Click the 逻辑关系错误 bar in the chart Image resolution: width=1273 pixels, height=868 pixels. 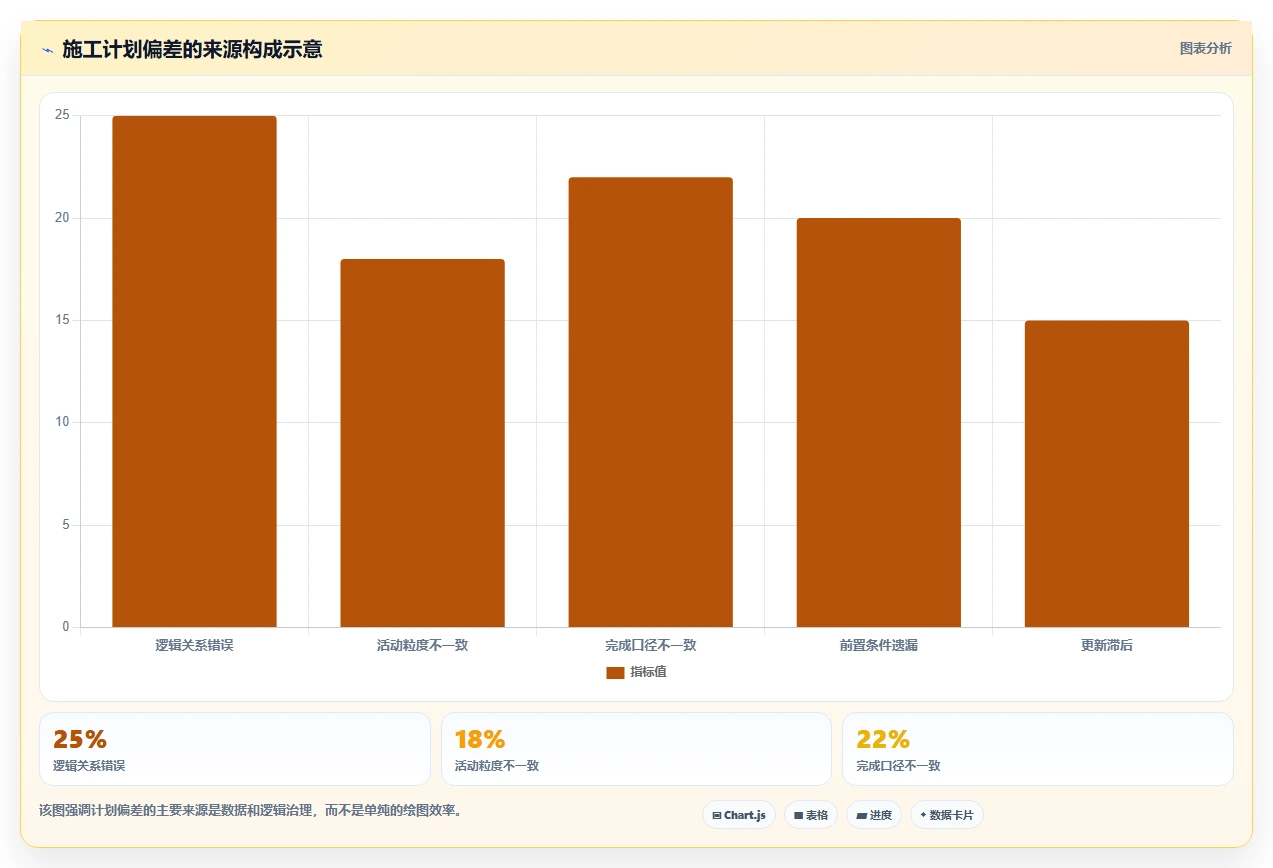pyautogui.click(x=194, y=372)
